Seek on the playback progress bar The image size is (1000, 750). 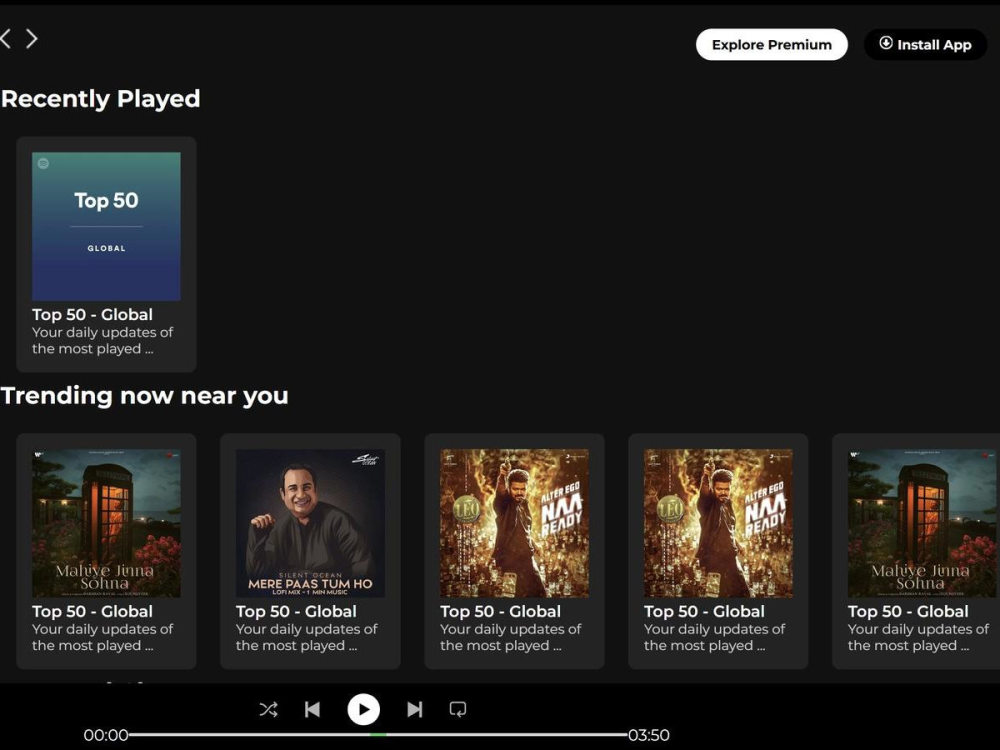click(x=378, y=735)
